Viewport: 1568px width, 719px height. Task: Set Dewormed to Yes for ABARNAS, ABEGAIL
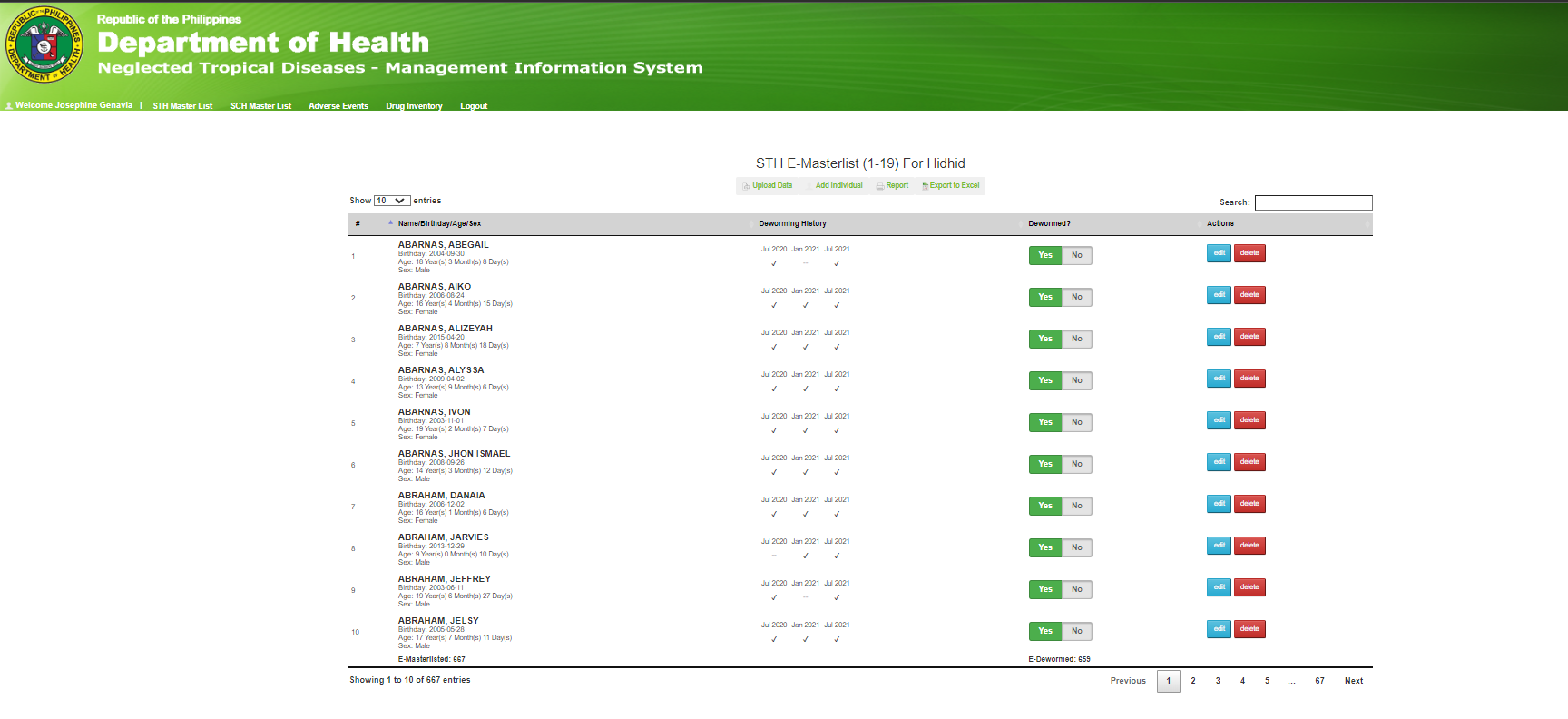1045,255
